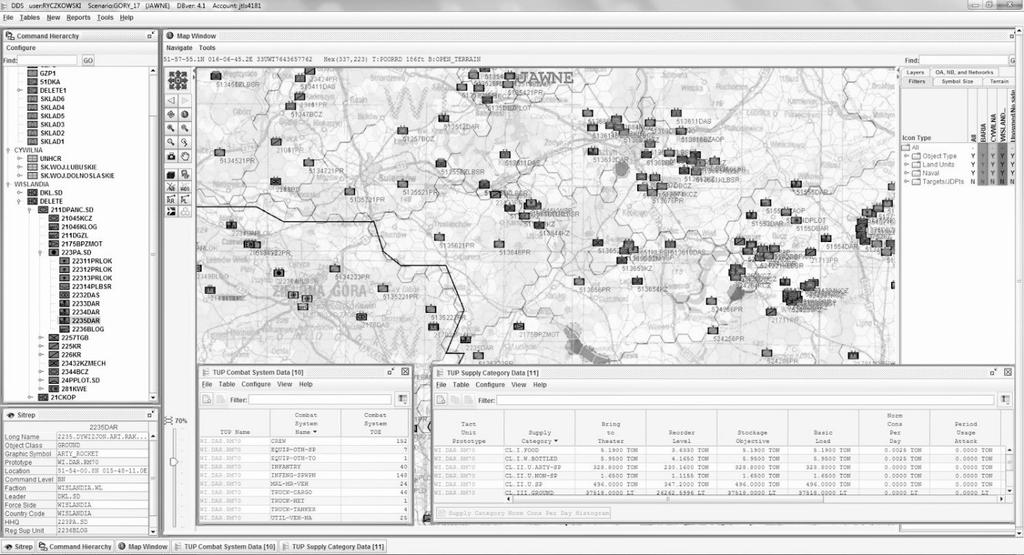The height and width of the screenshot is (555, 1024).
Task: Click the camera snapshot tool icon
Action: (171, 156)
